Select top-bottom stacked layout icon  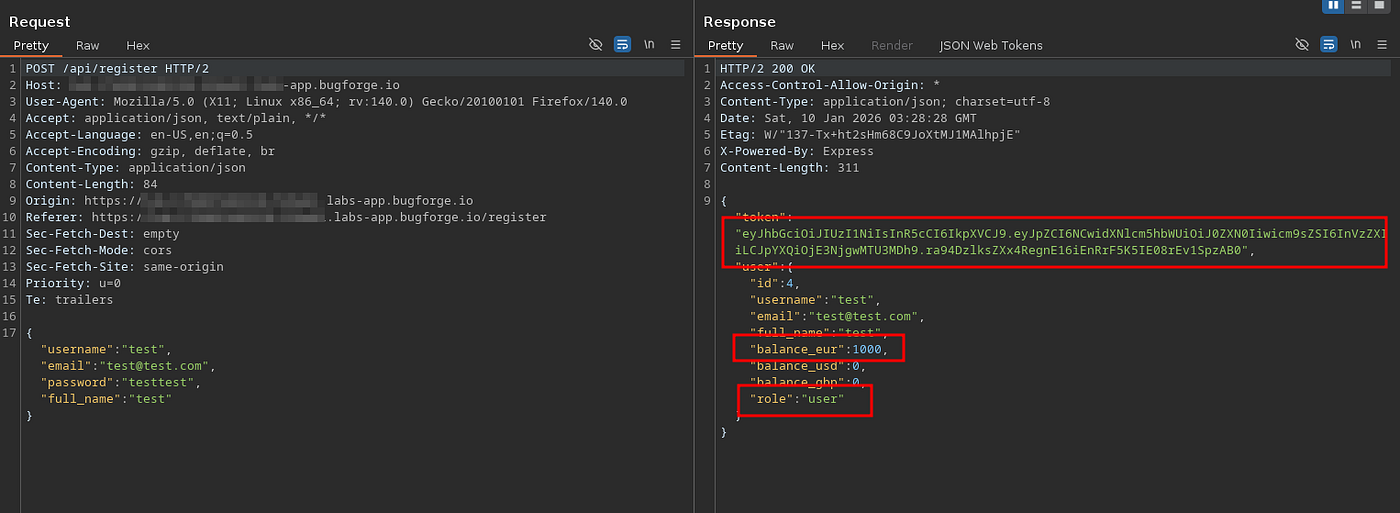(1356, 6)
